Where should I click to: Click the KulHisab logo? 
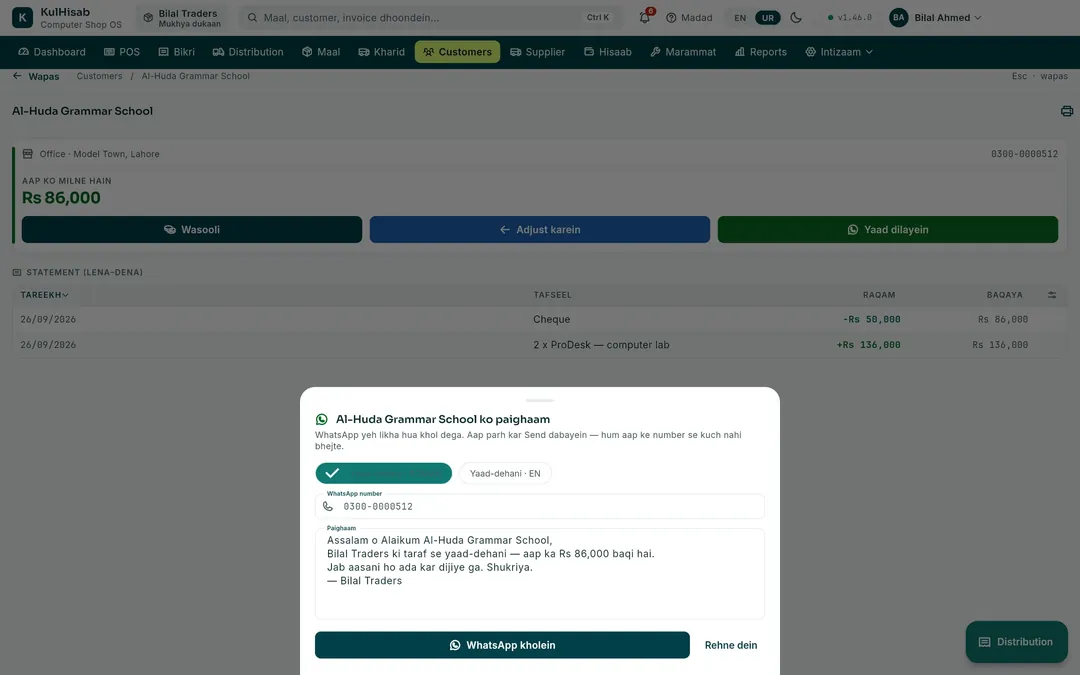(x=22, y=17)
